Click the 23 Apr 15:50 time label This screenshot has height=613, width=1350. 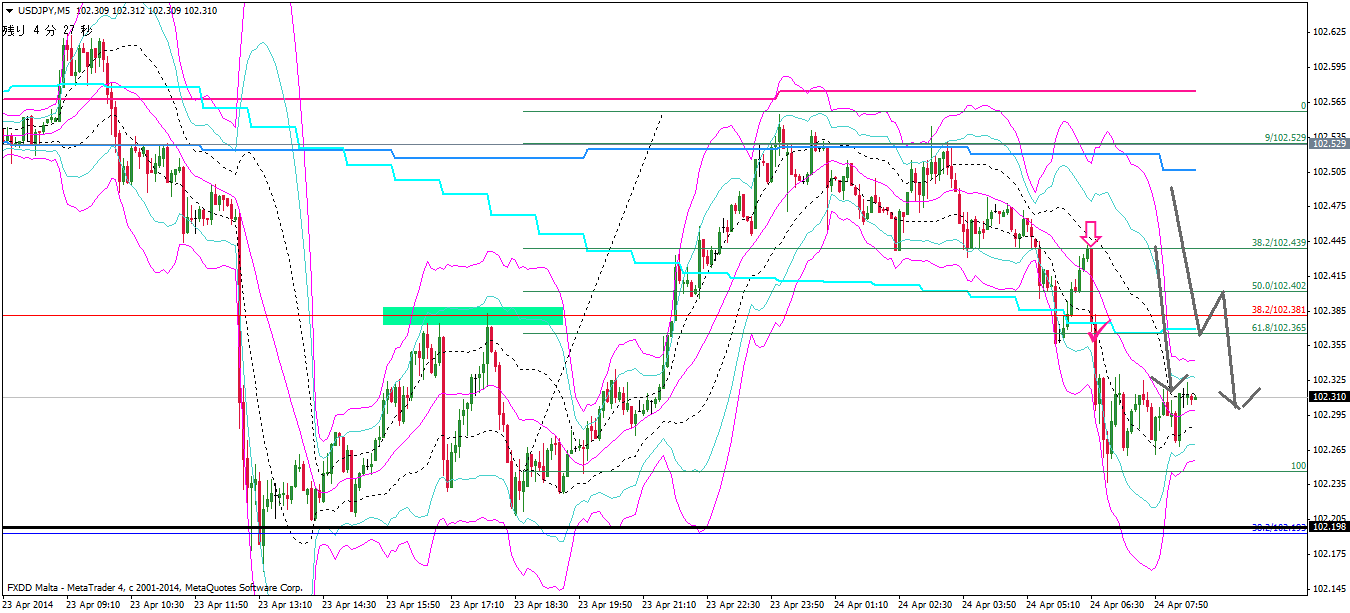413,605
